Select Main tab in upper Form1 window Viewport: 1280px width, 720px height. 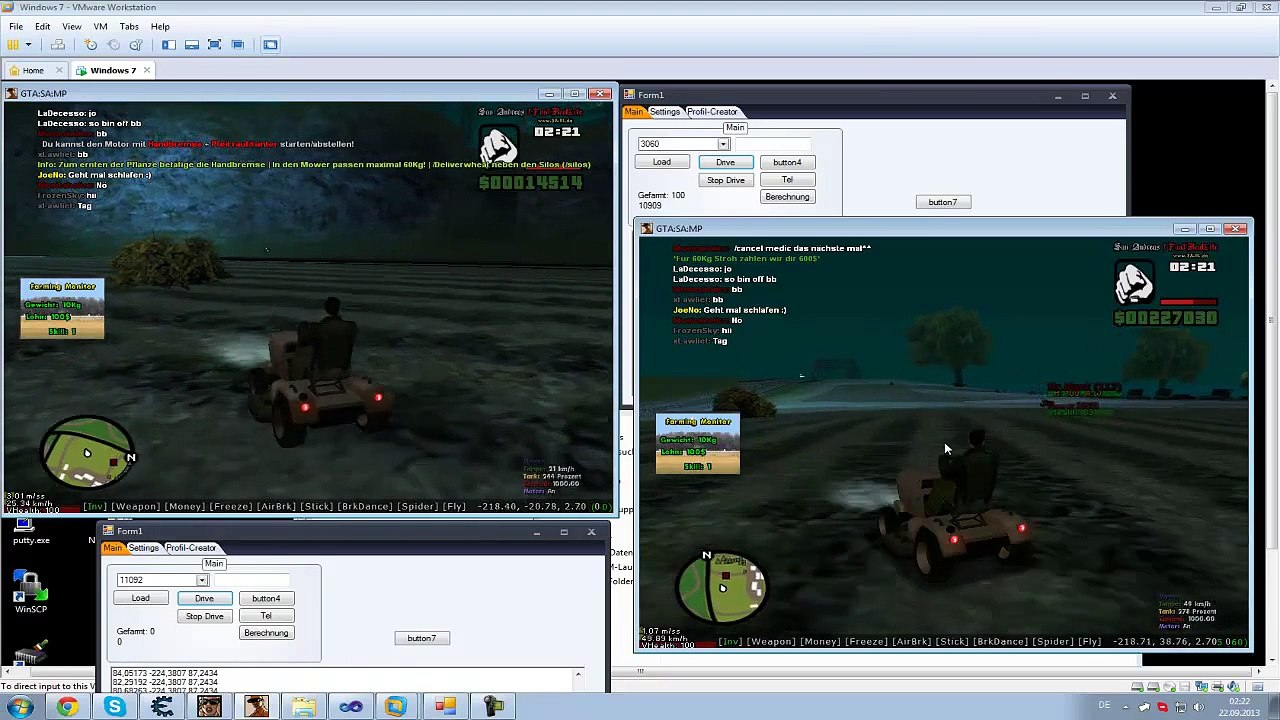click(x=634, y=112)
